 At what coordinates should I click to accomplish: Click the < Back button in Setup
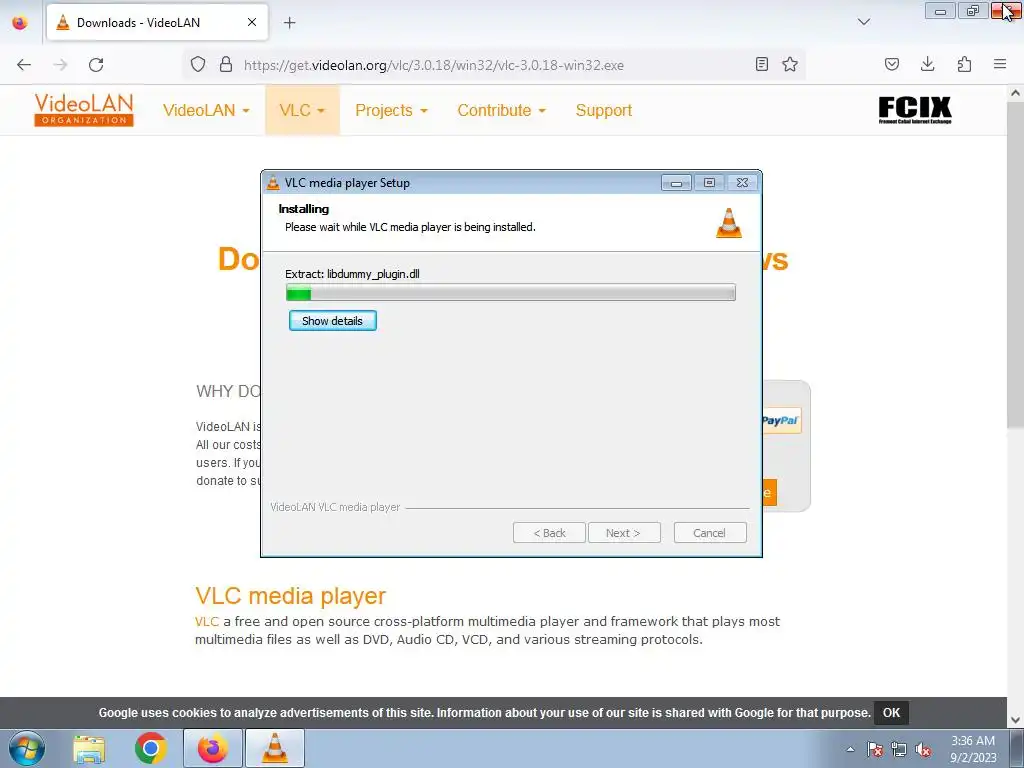(x=549, y=533)
